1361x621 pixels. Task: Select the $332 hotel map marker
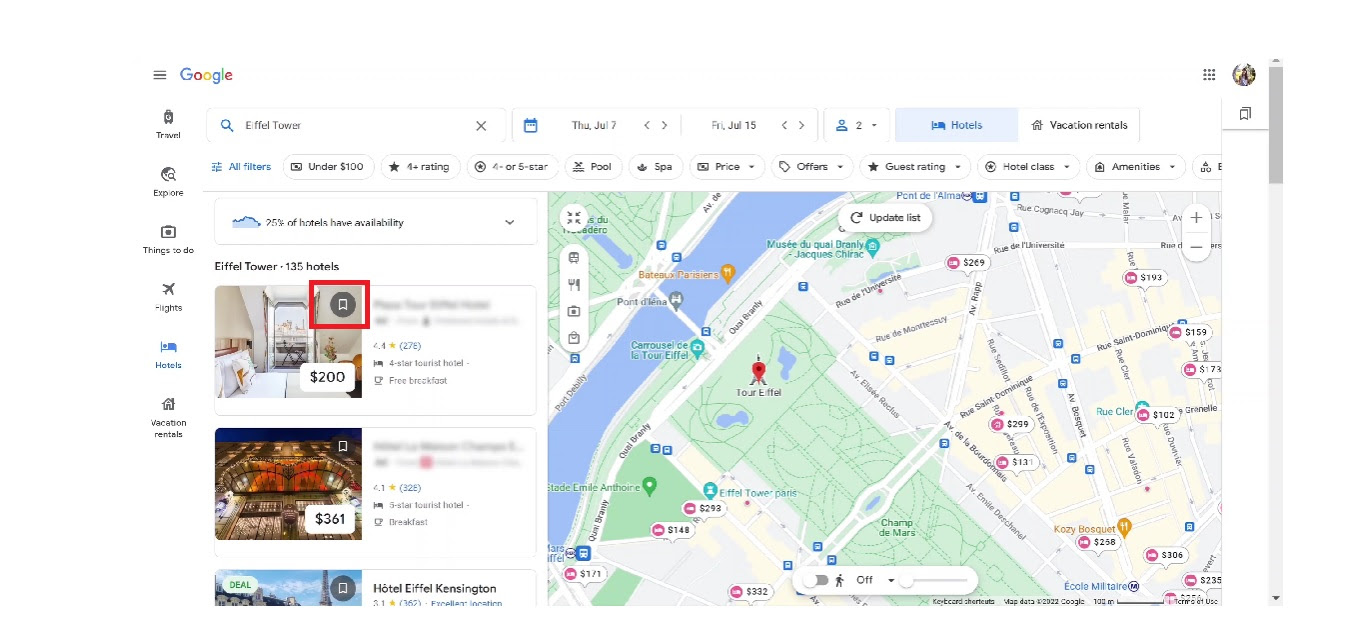750,592
